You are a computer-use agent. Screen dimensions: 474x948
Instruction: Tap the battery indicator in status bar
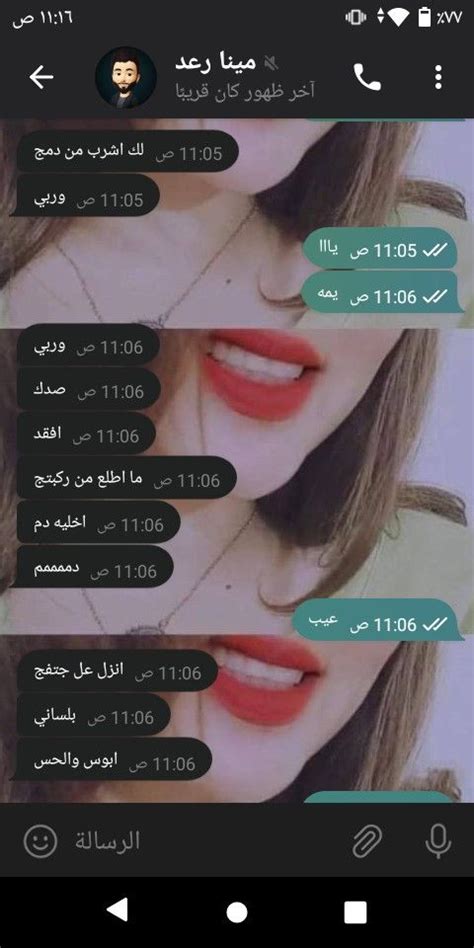[425, 18]
